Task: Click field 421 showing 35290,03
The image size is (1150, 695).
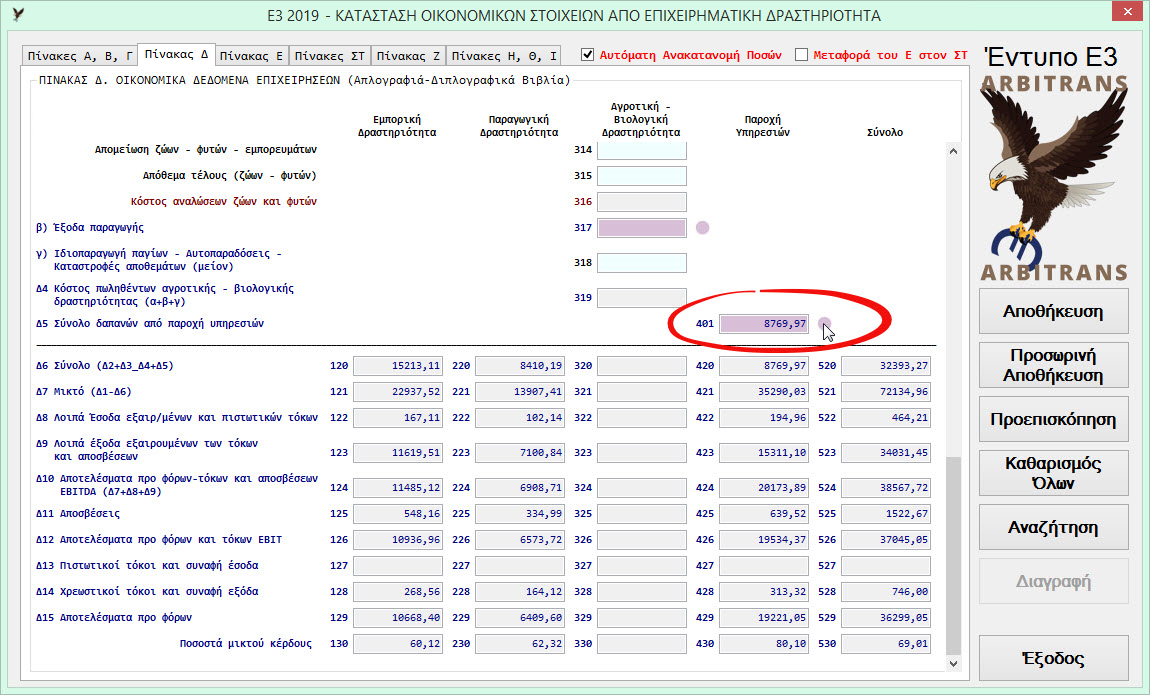Action: point(764,392)
